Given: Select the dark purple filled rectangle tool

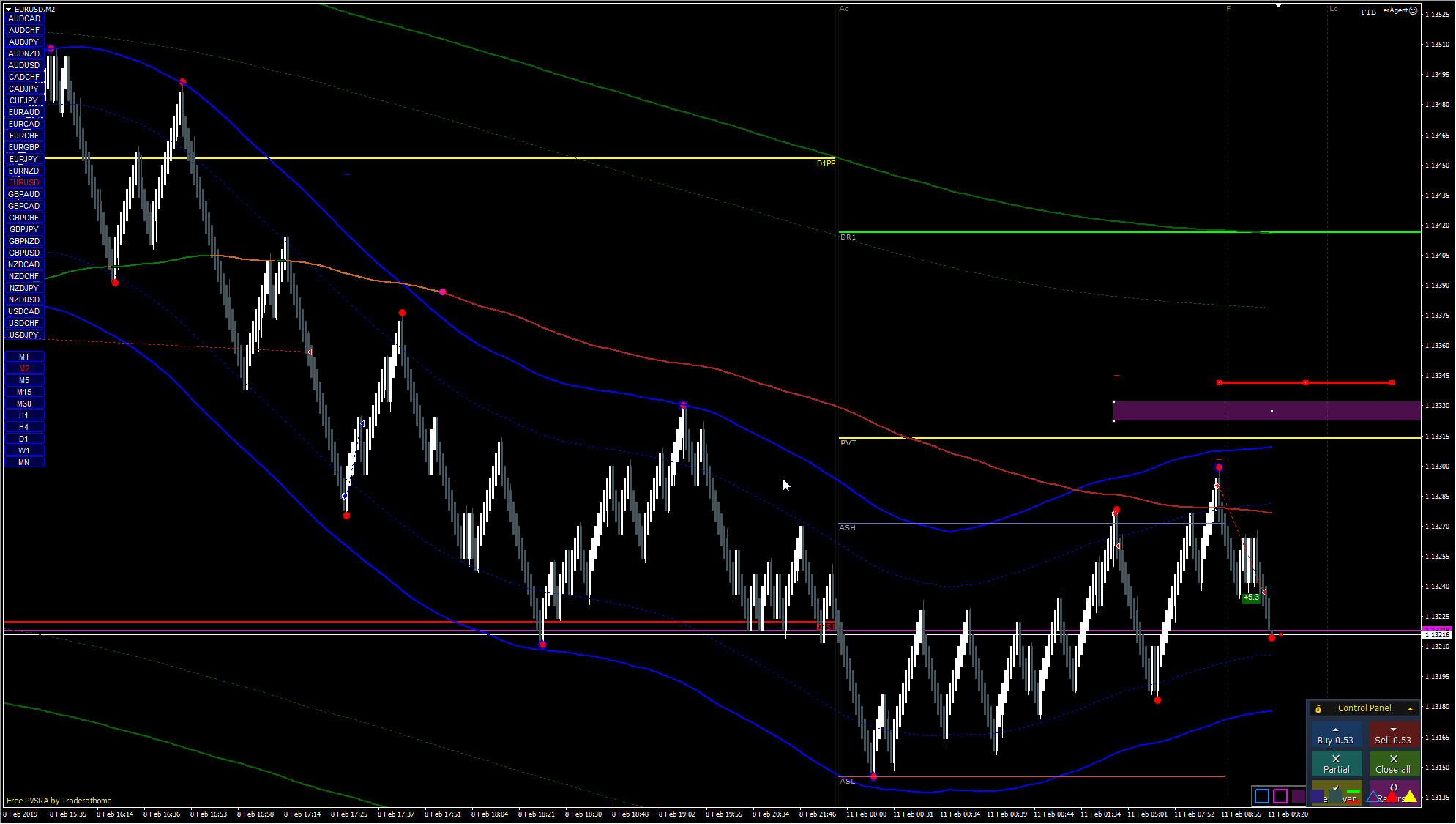Looking at the screenshot, I should click(1299, 796).
